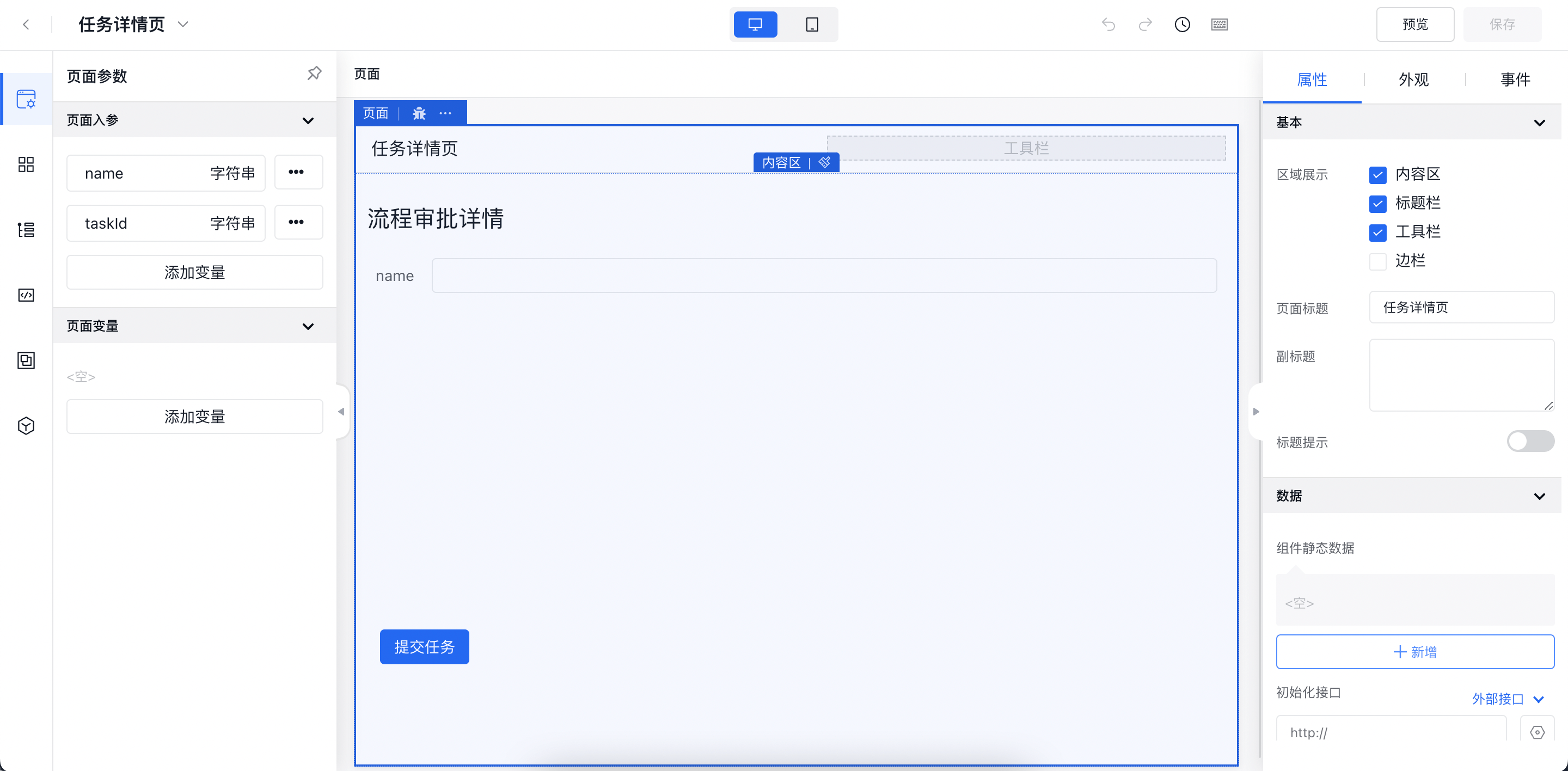Open the page parameters sidebar icon

click(26, 99)
